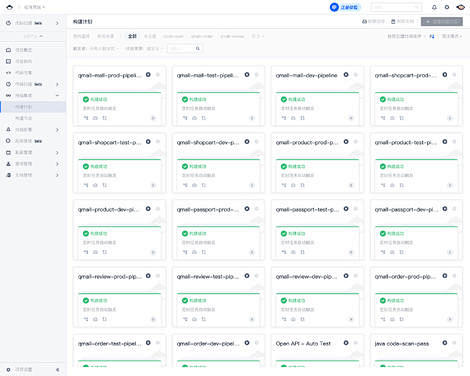
Task: Open settings gear on java code-scan-pass card
Action: 445,343
